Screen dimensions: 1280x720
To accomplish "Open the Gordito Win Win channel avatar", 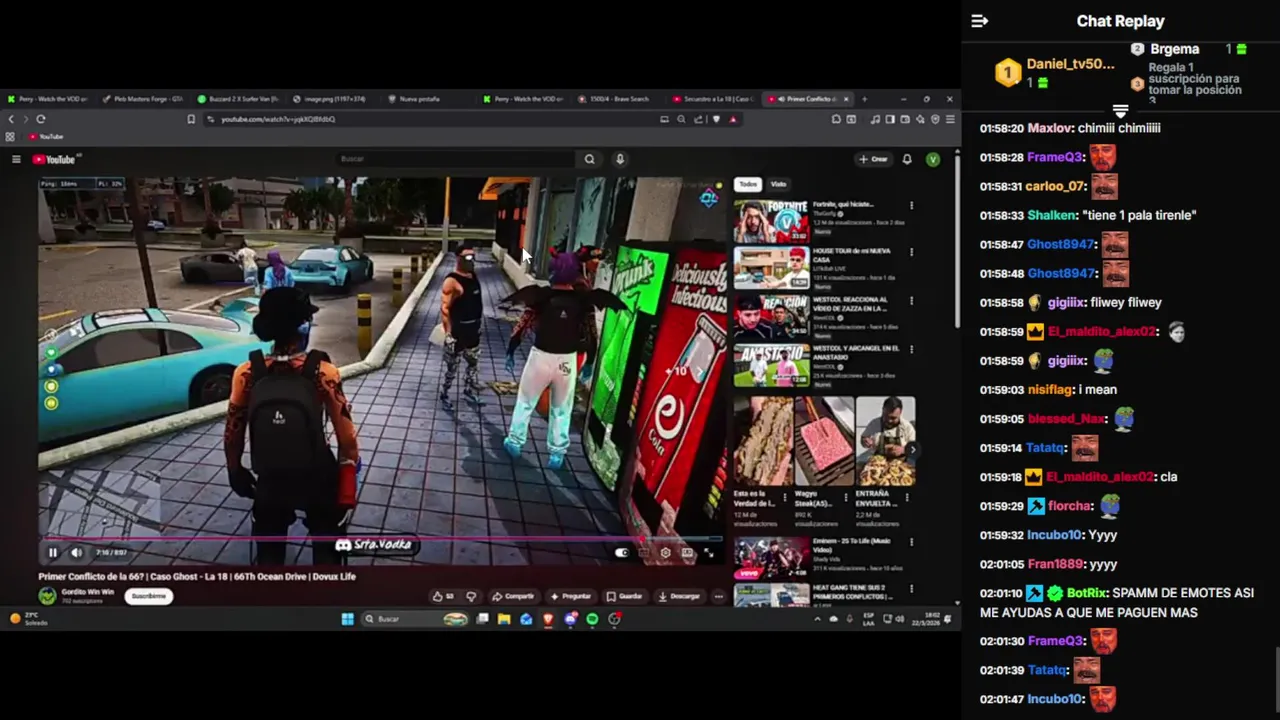I will coord(47,595).
